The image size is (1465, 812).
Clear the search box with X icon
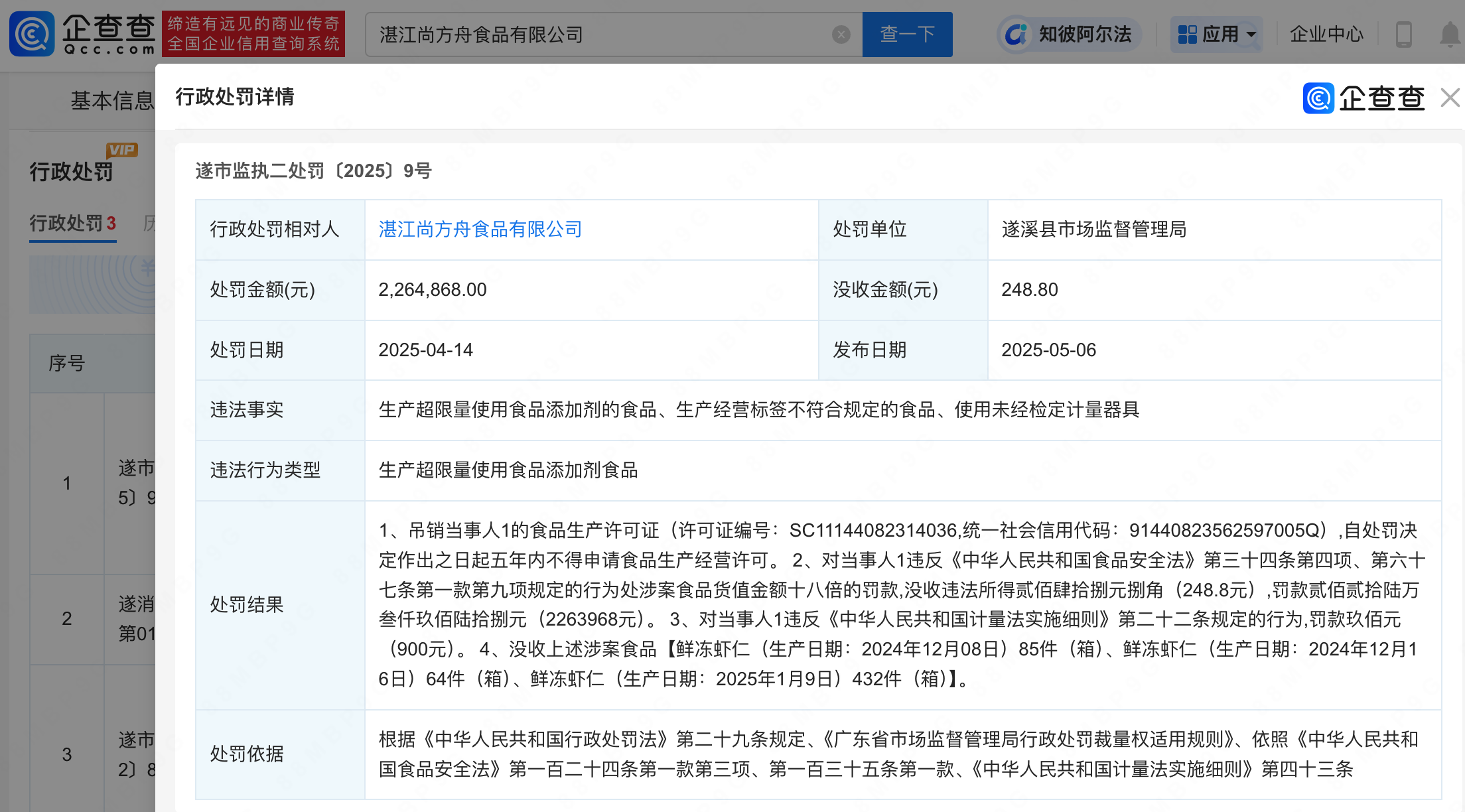click(841, 34)
